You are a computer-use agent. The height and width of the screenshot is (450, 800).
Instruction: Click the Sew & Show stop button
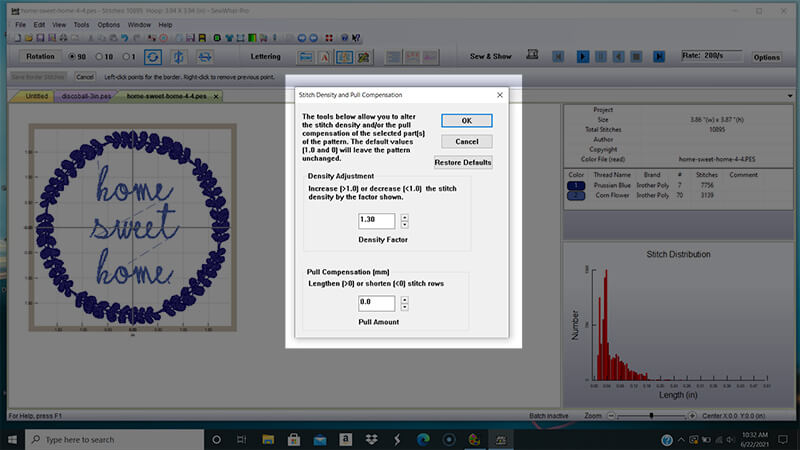click(x=637, y=57)
